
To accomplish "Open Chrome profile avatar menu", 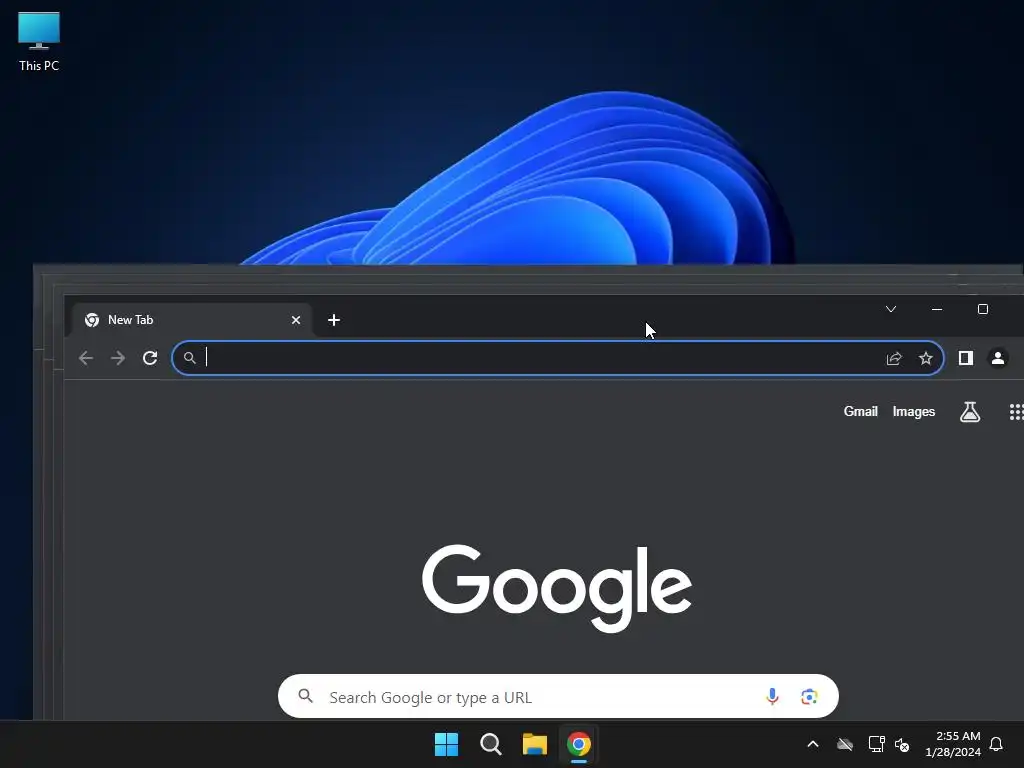I will coord(998,358).
